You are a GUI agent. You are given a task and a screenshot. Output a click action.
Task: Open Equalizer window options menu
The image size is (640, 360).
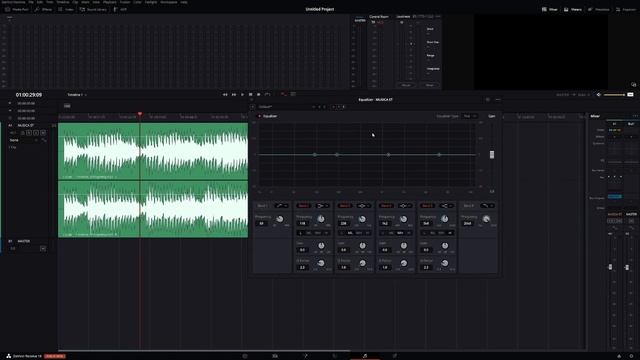click(x=498, y=100)
